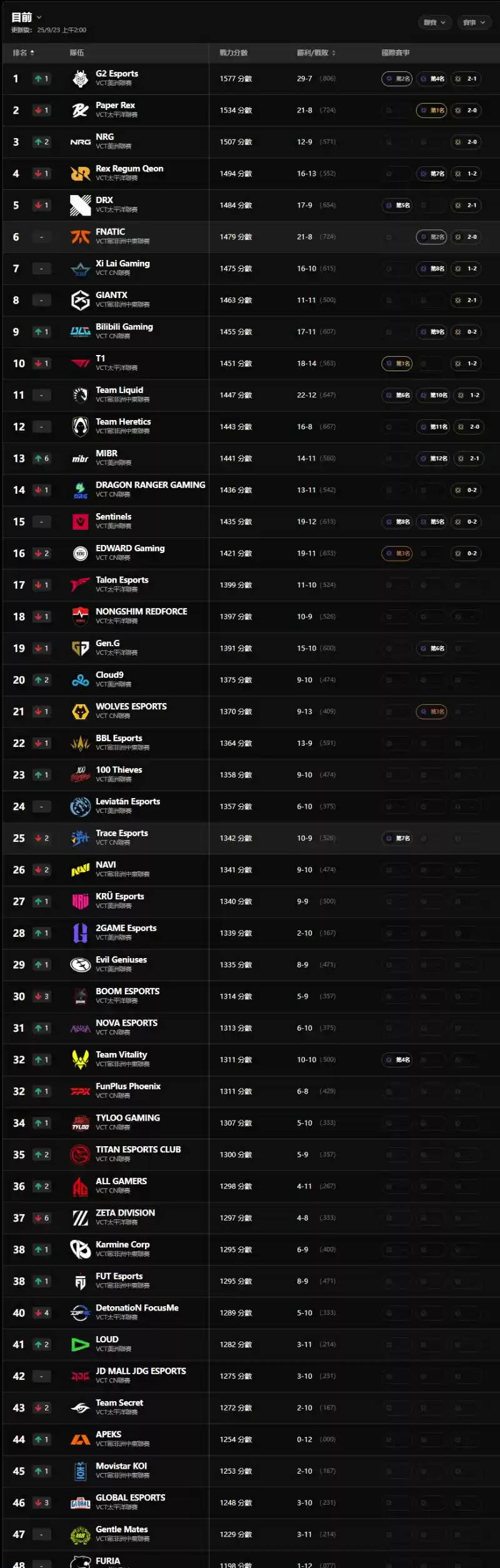This screenshot has height=1568, width=500.
Task: Click WOLVES ESPORTS' 第3名 placement badge
Action: point(431,712)
